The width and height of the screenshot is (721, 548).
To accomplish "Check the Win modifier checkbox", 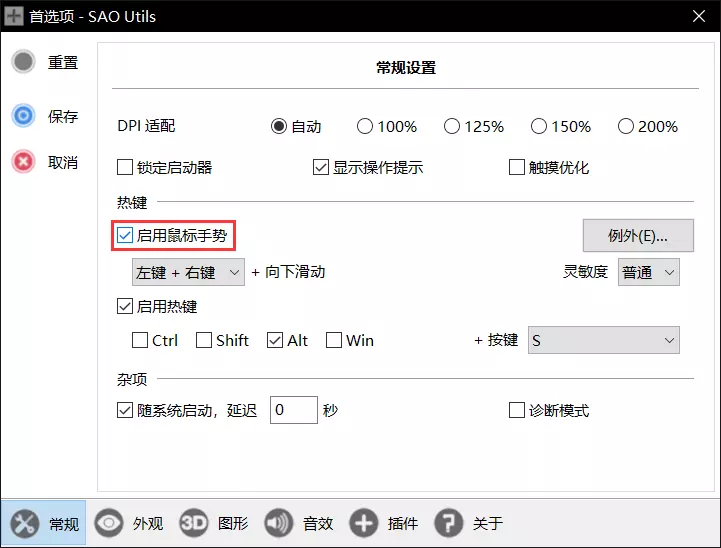I will click(334, 341).
